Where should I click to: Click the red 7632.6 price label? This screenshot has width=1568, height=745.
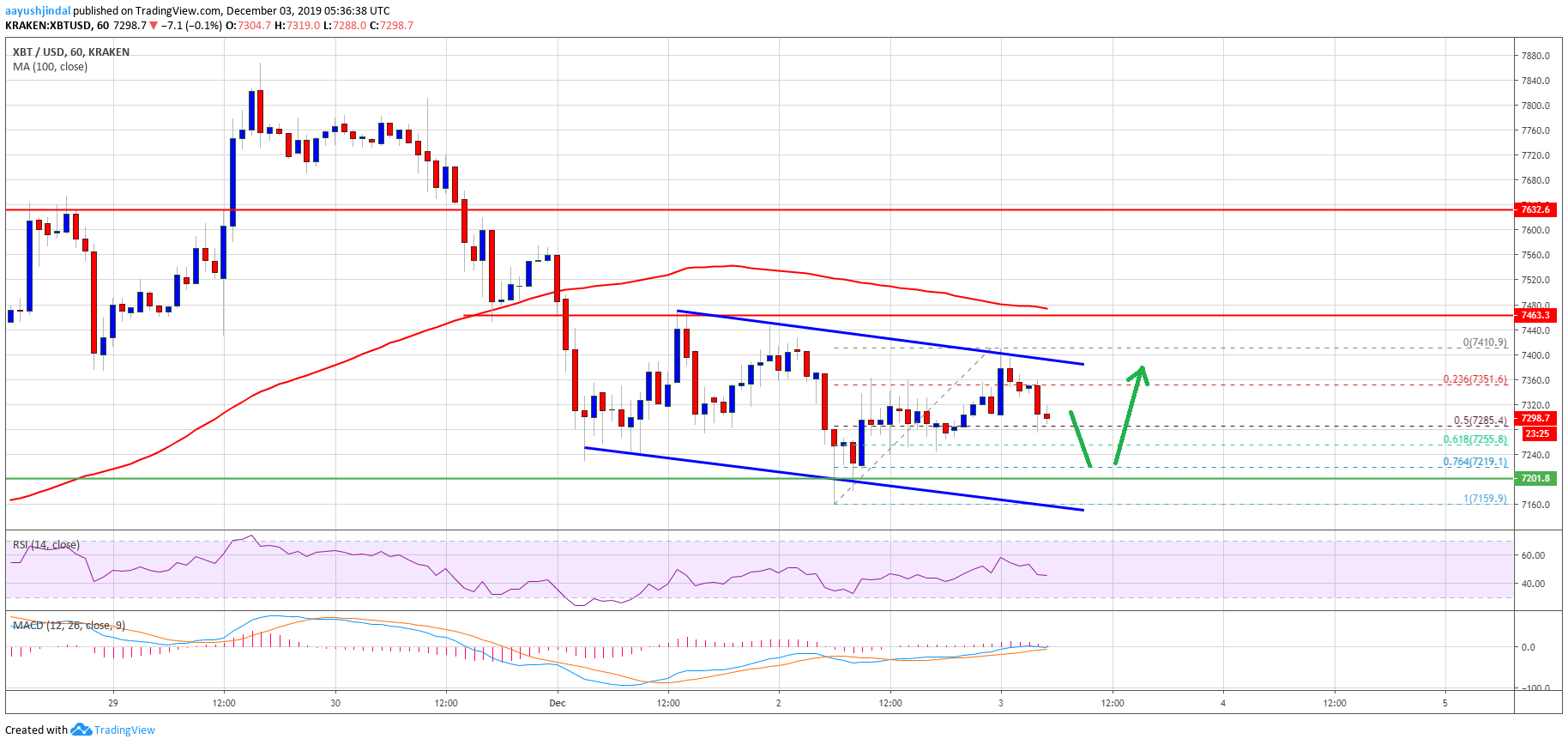coord(1535,209)
